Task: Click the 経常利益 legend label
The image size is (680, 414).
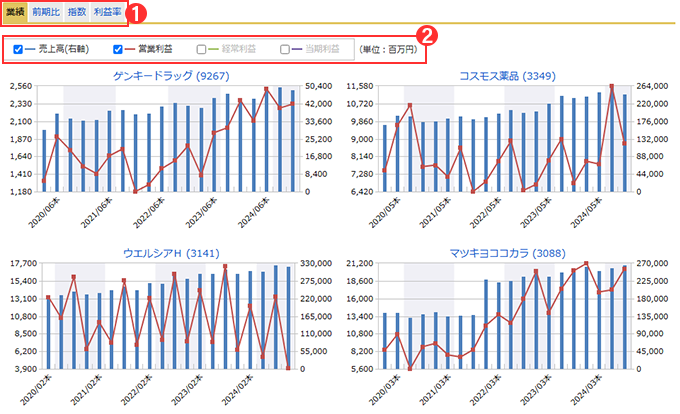Action: click(239, 49)
